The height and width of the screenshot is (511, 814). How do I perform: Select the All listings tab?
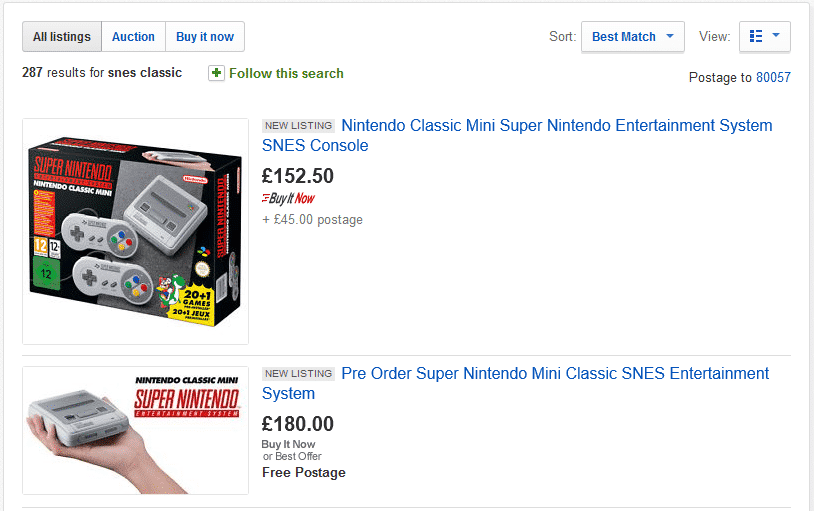[62, 37]
